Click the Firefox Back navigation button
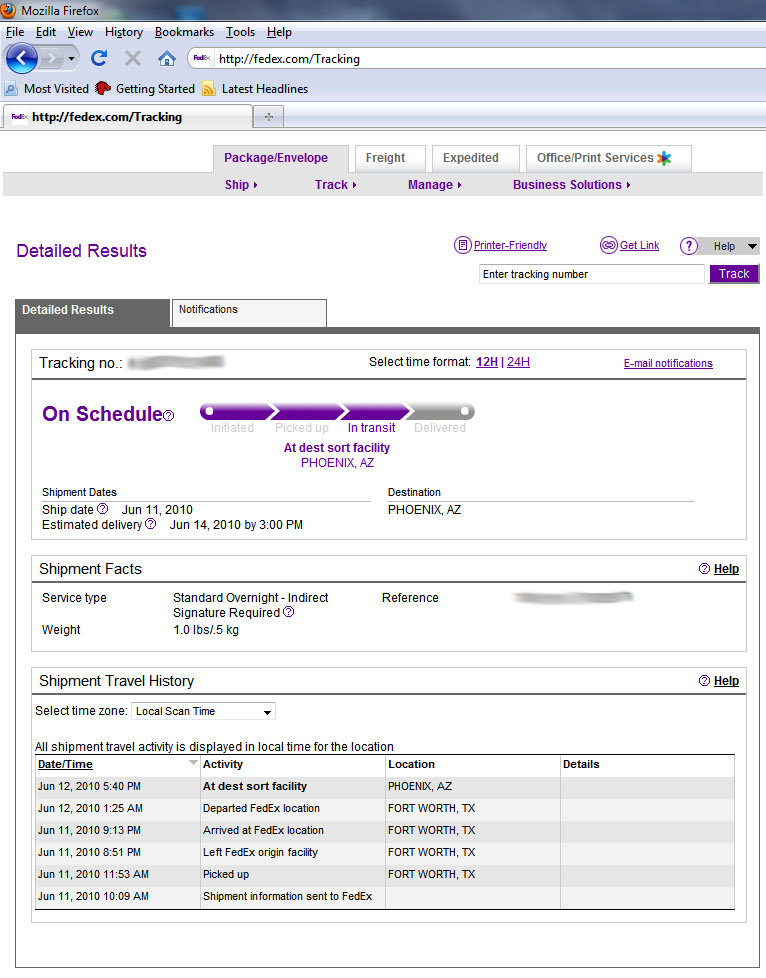Screen dimensions: 766x978 (x=22, y=58)
